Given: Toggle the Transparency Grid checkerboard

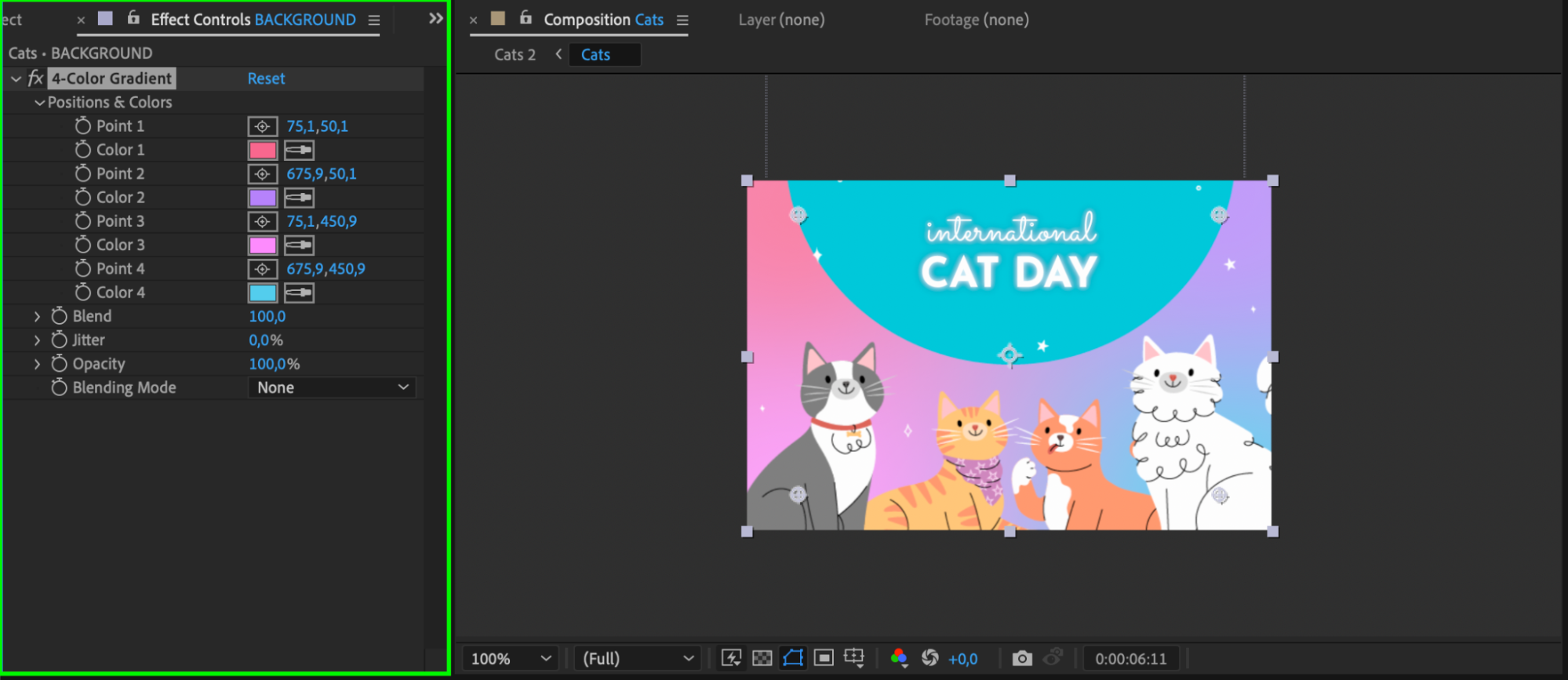Looking at the screenshot, I should [762, 658].
